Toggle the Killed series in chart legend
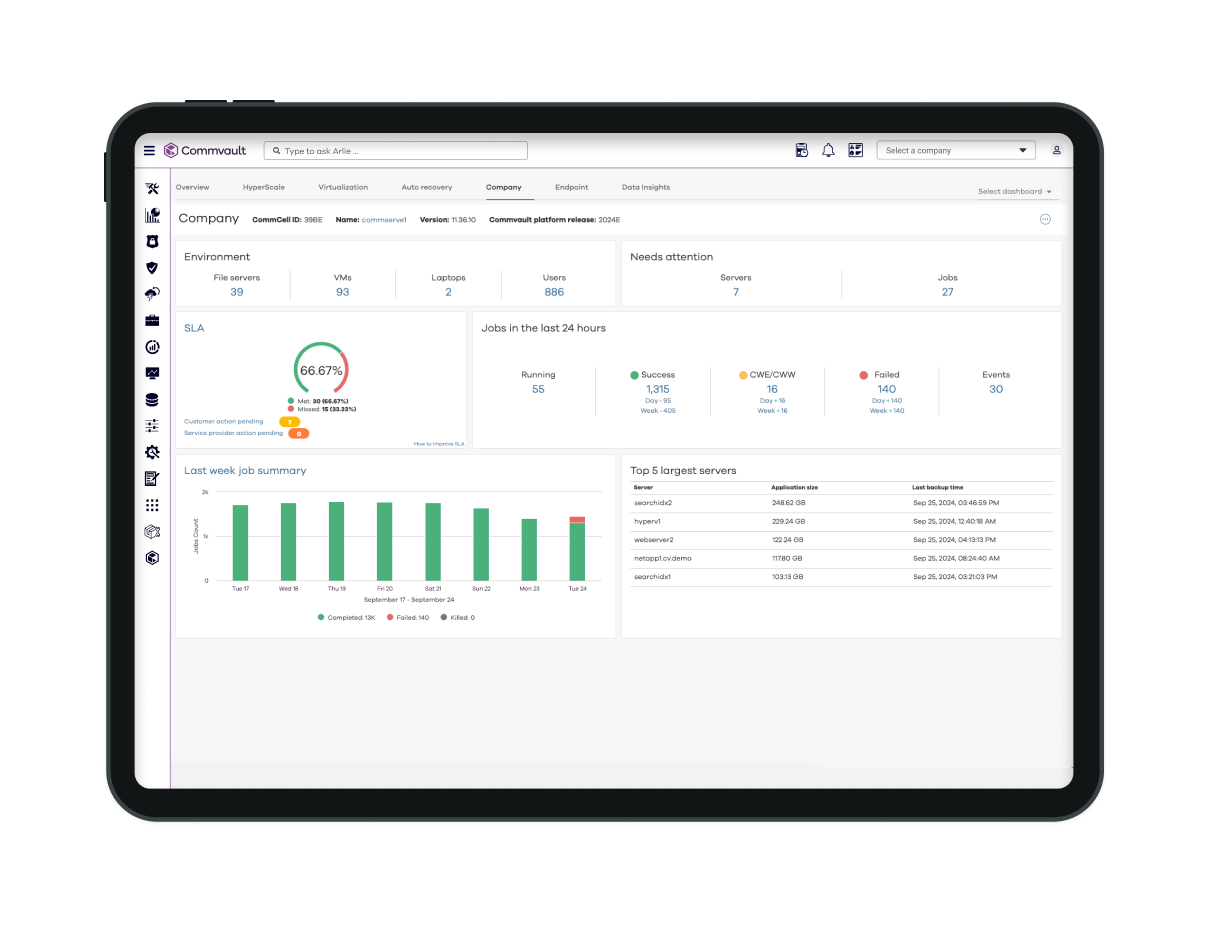Screen dimensions: 1208x929 [457, 618]
